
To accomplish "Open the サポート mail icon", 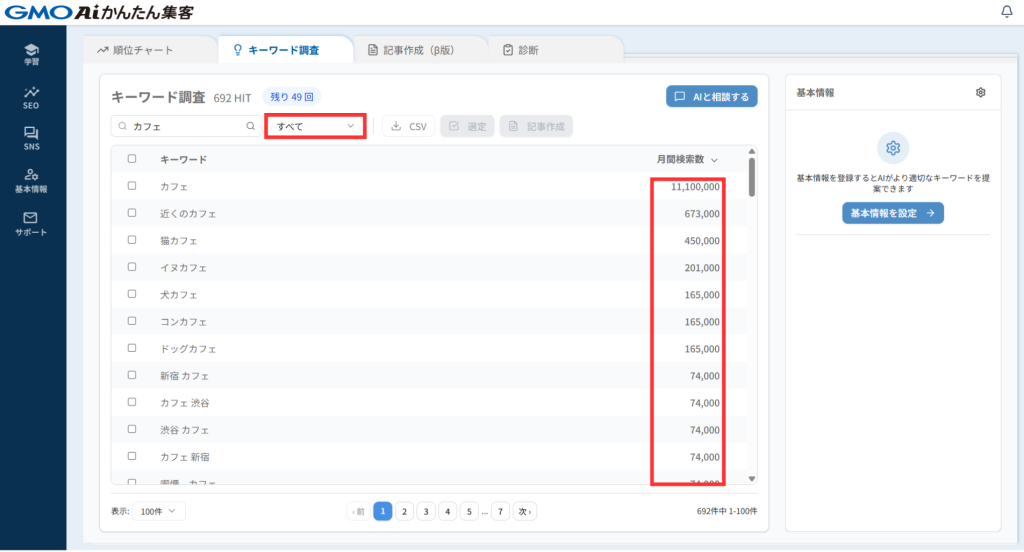I will pyautogui.click(x=31, y=223).
